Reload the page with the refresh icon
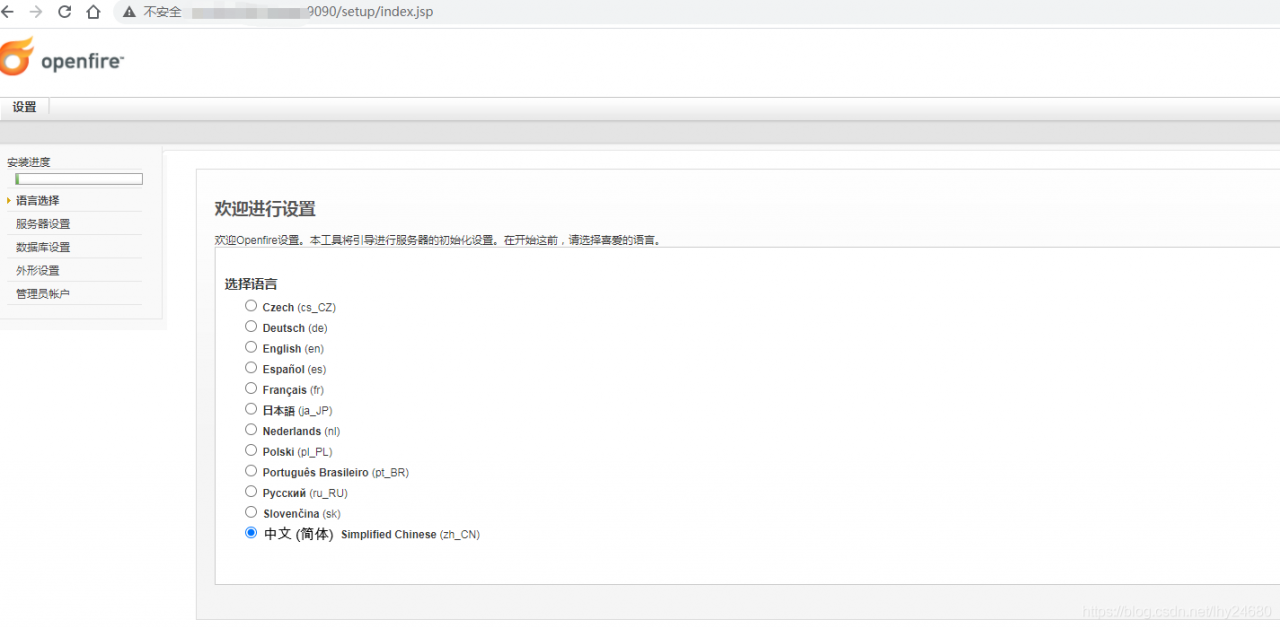The image size is (1280, 628). tap(65, 12)
